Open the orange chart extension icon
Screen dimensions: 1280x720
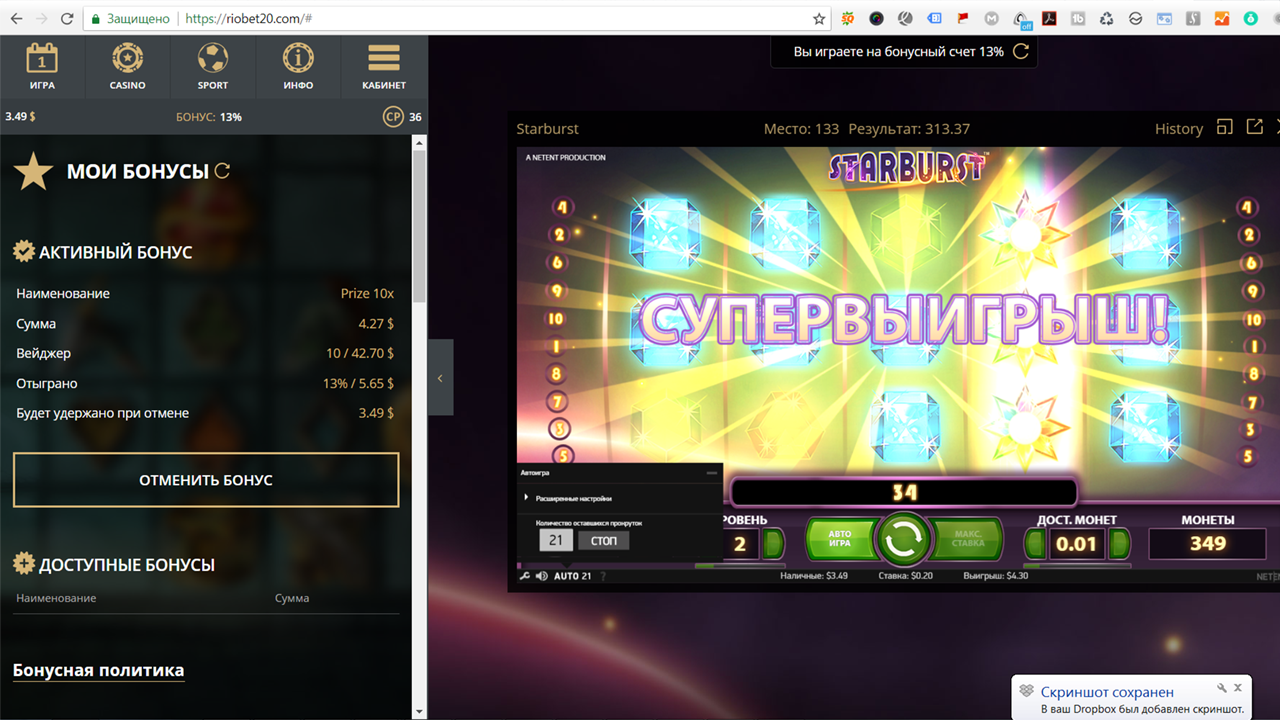tap(1222, 19)
